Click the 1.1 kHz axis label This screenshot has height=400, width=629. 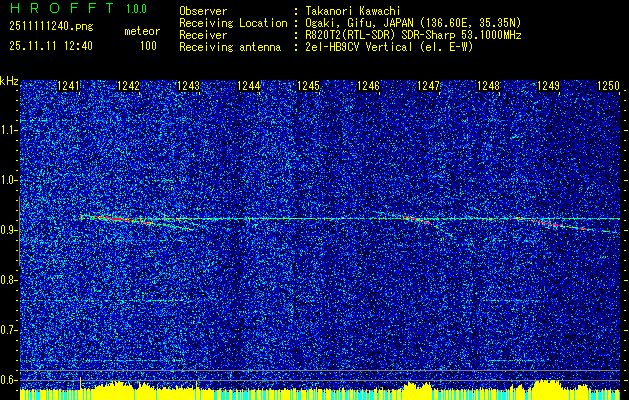tap(7, 130)
